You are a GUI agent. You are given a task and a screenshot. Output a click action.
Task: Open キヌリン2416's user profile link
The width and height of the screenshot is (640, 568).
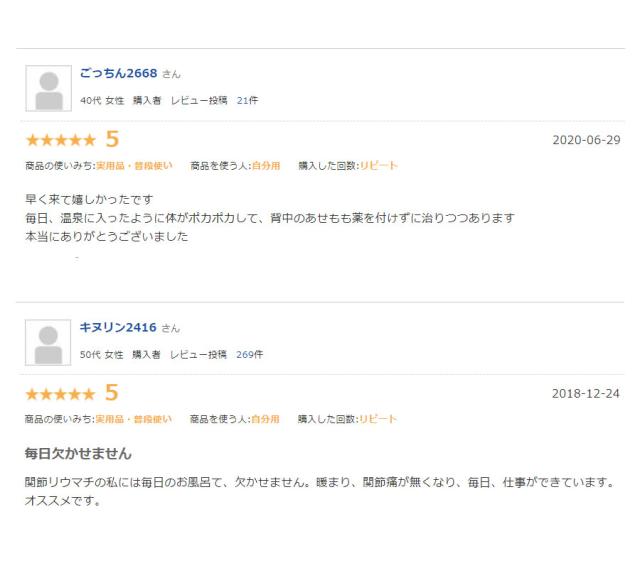(118, 328)
